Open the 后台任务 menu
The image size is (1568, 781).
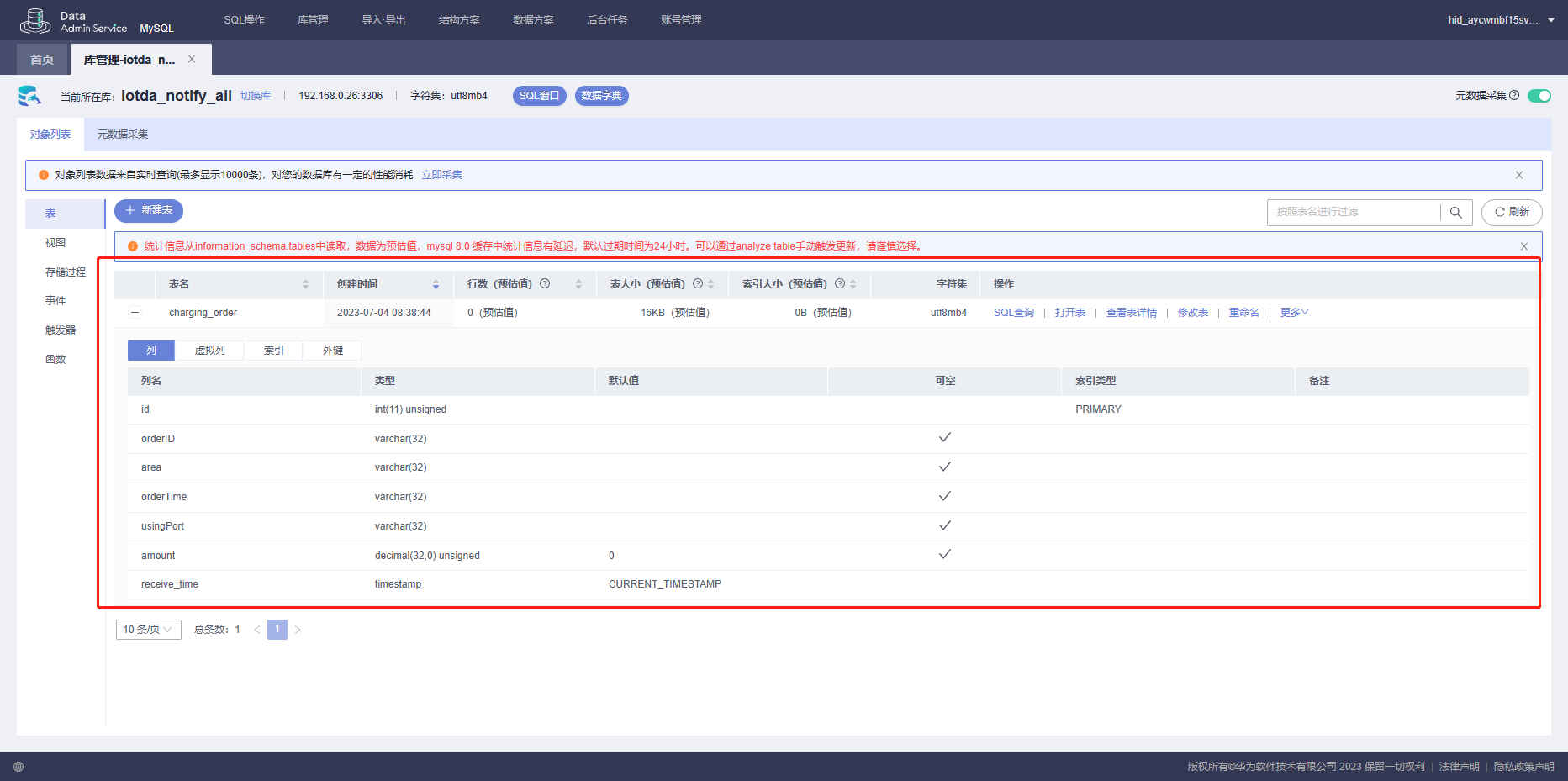click(607, 20)
